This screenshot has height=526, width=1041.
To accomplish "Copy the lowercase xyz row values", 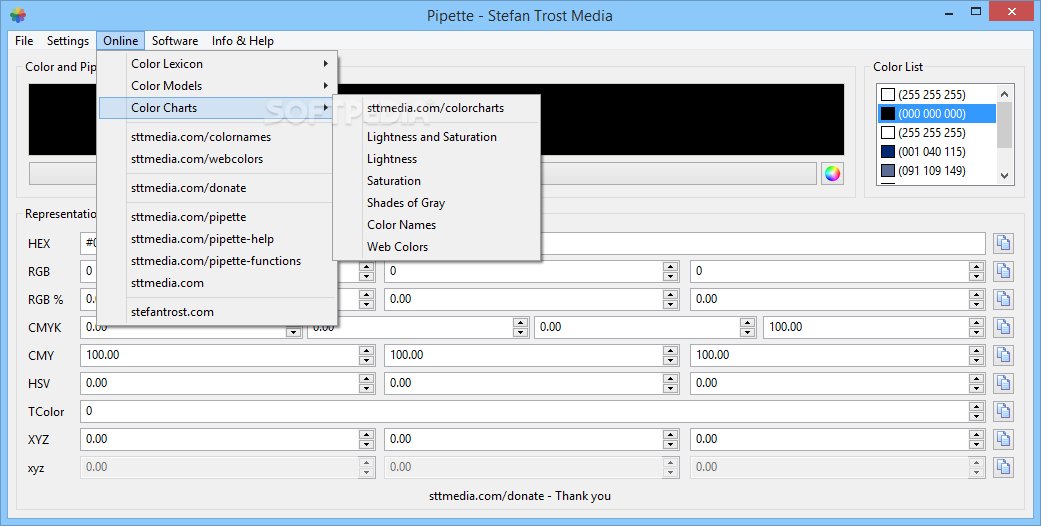I will (x=1003, y=467).
